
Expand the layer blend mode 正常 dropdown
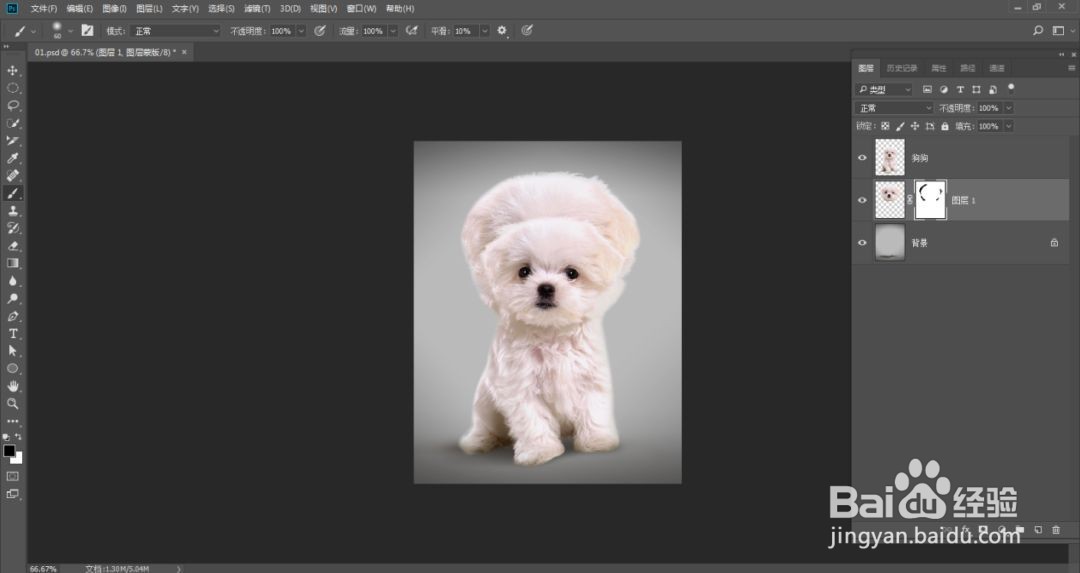pos(894,108)
